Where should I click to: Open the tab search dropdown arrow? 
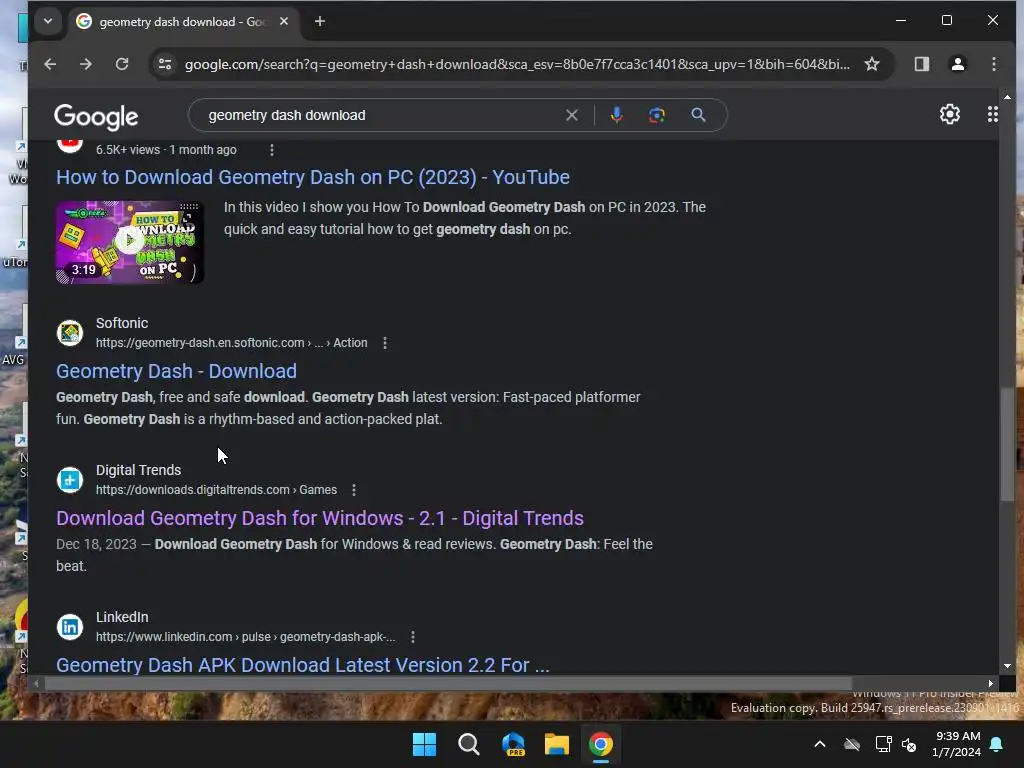48,21
